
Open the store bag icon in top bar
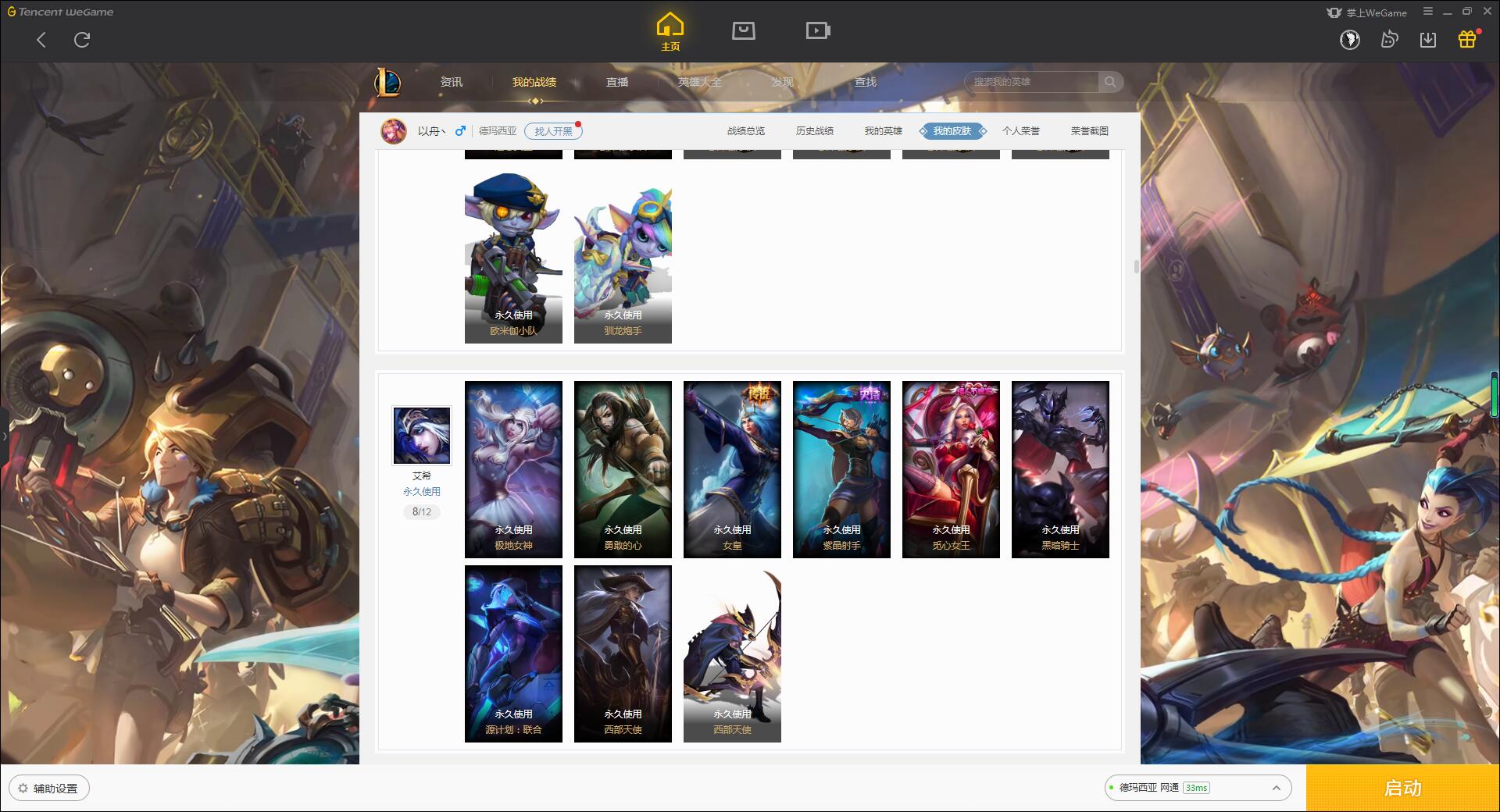[743, 31]
